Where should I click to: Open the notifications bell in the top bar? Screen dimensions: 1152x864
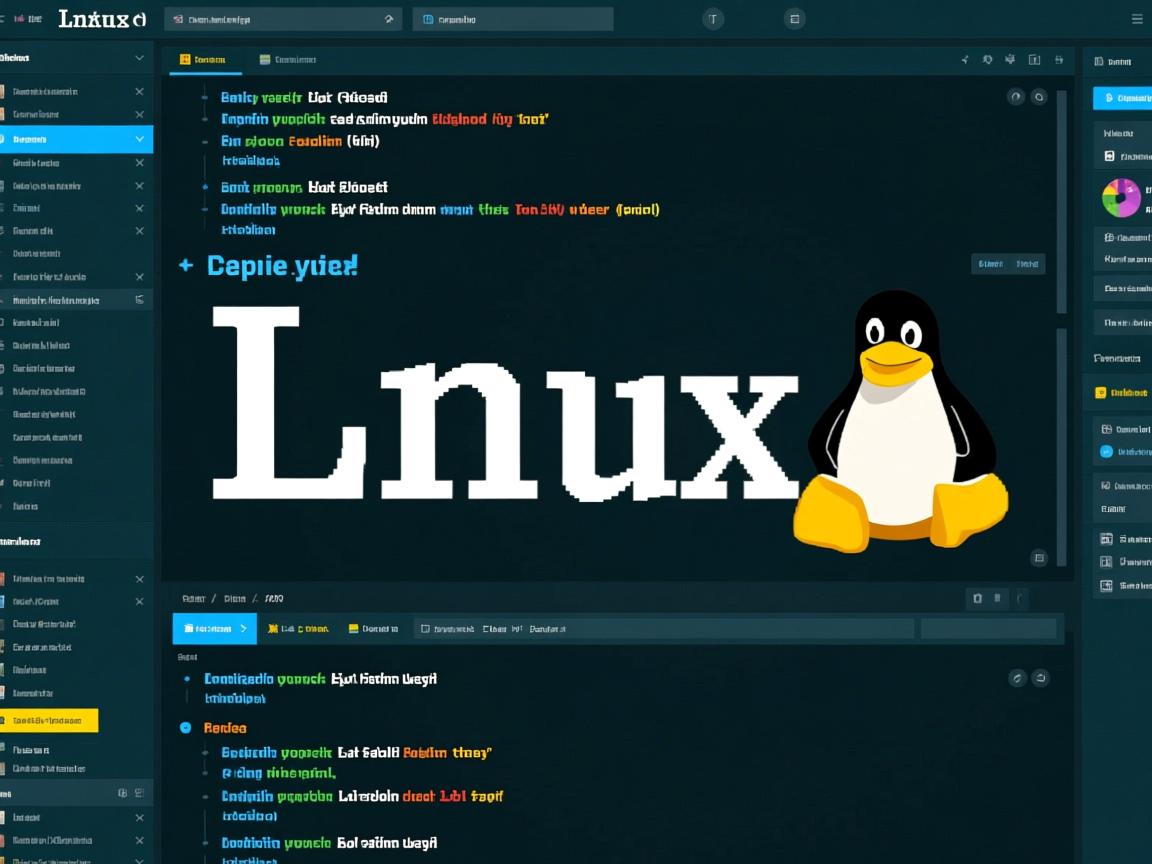(x=714, y=18)
